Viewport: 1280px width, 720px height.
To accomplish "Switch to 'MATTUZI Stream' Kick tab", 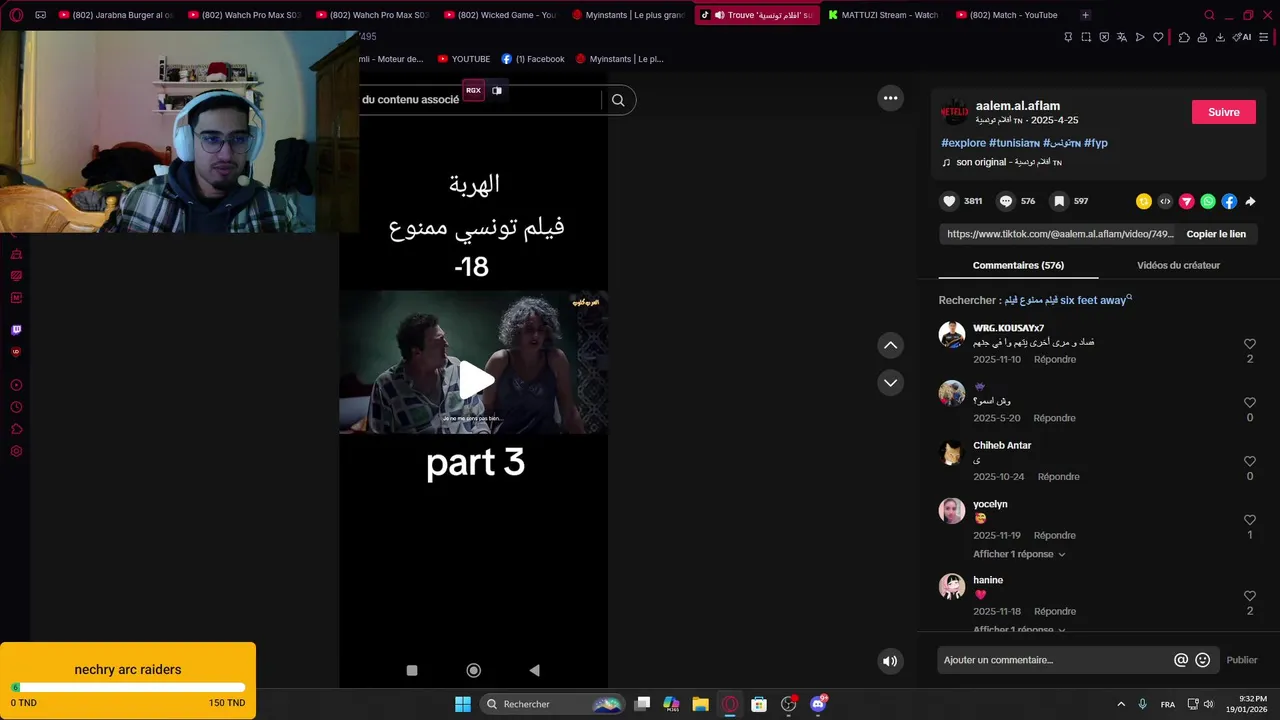I will click(883, 15).
